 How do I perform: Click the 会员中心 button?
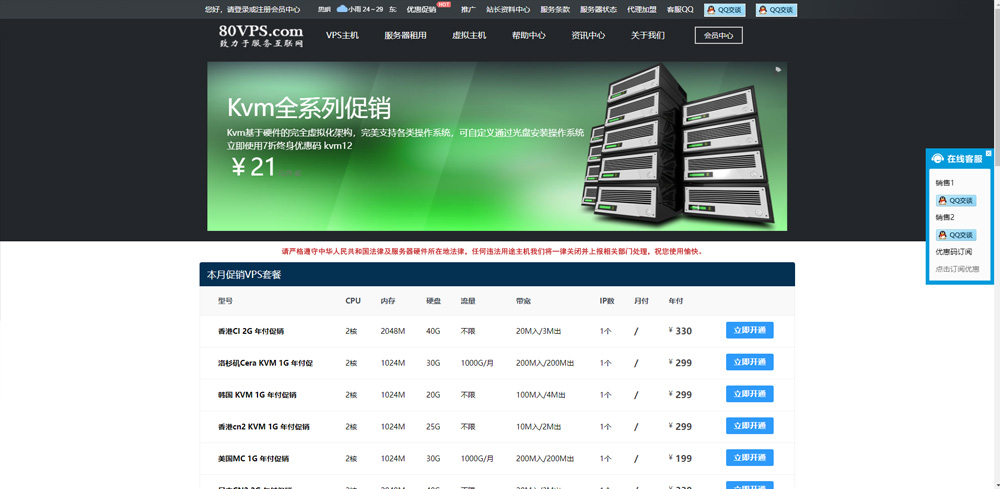point(718,35)
